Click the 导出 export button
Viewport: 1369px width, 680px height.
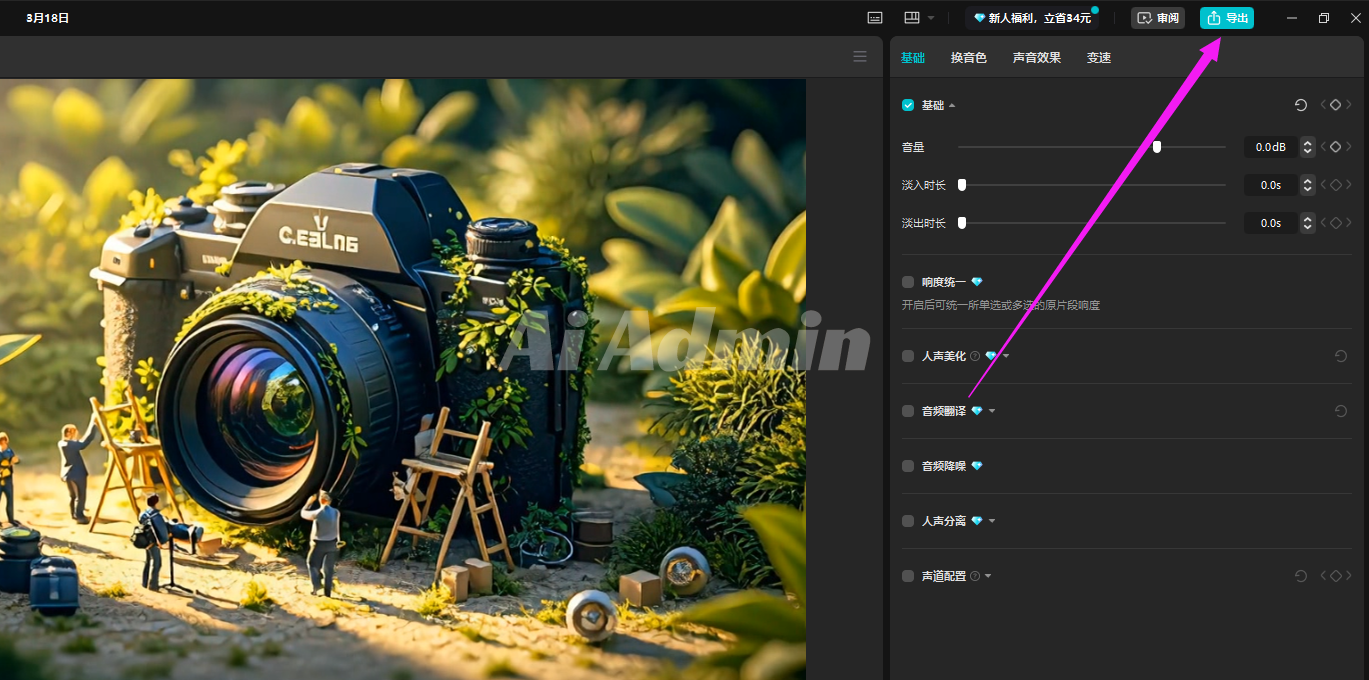[1226, 18]
